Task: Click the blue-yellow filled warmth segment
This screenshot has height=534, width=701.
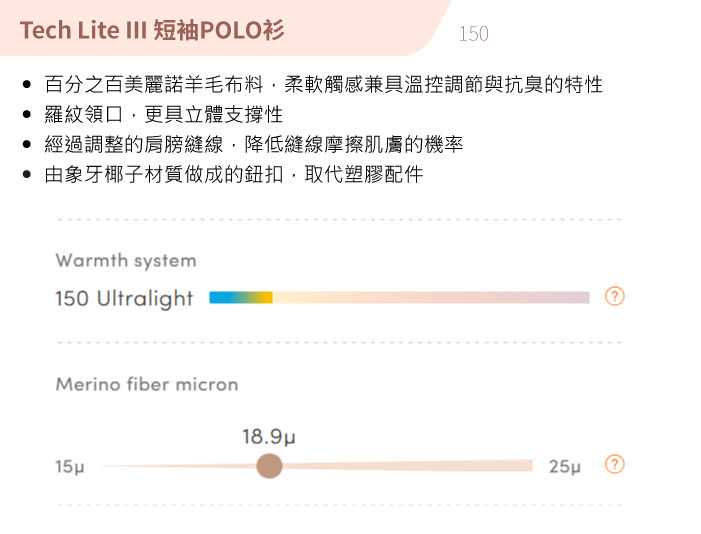Action: coord(241,297)
